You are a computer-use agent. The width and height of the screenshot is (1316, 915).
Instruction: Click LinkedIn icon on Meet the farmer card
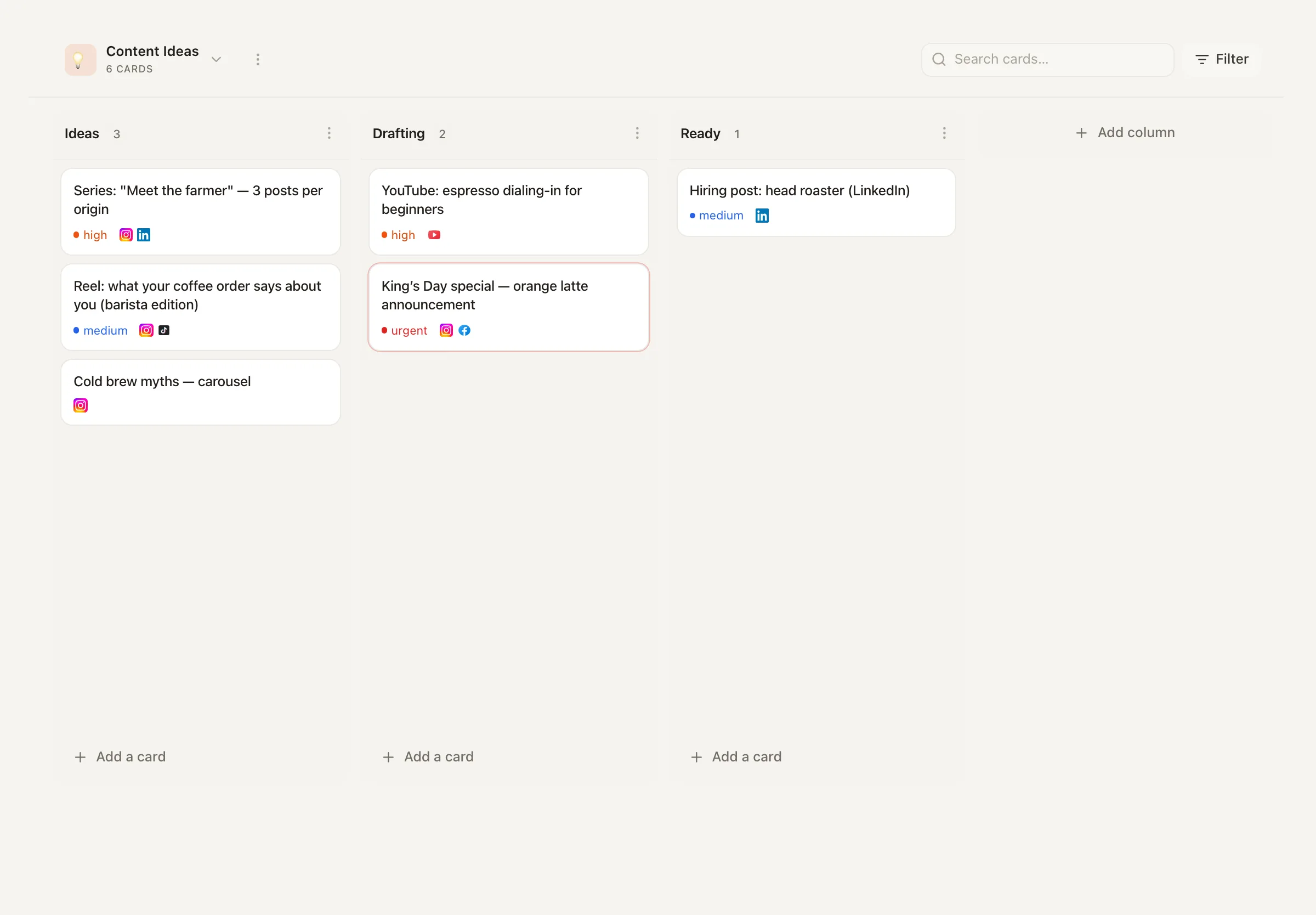144,235
